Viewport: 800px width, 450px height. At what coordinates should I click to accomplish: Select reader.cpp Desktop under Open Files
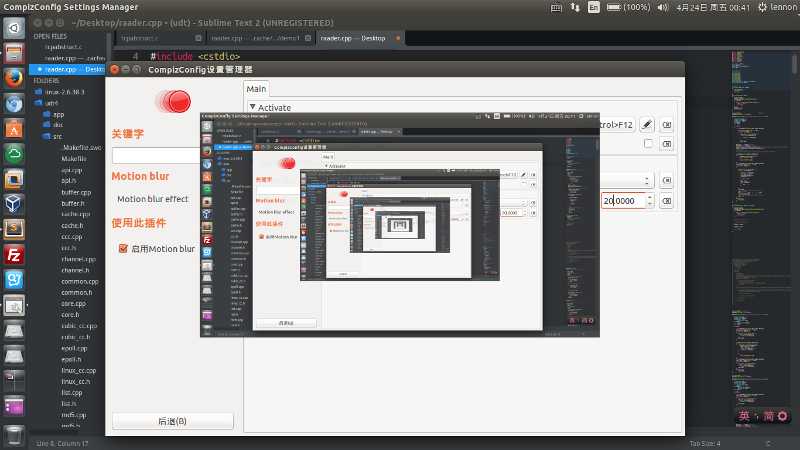click(67, 69)
